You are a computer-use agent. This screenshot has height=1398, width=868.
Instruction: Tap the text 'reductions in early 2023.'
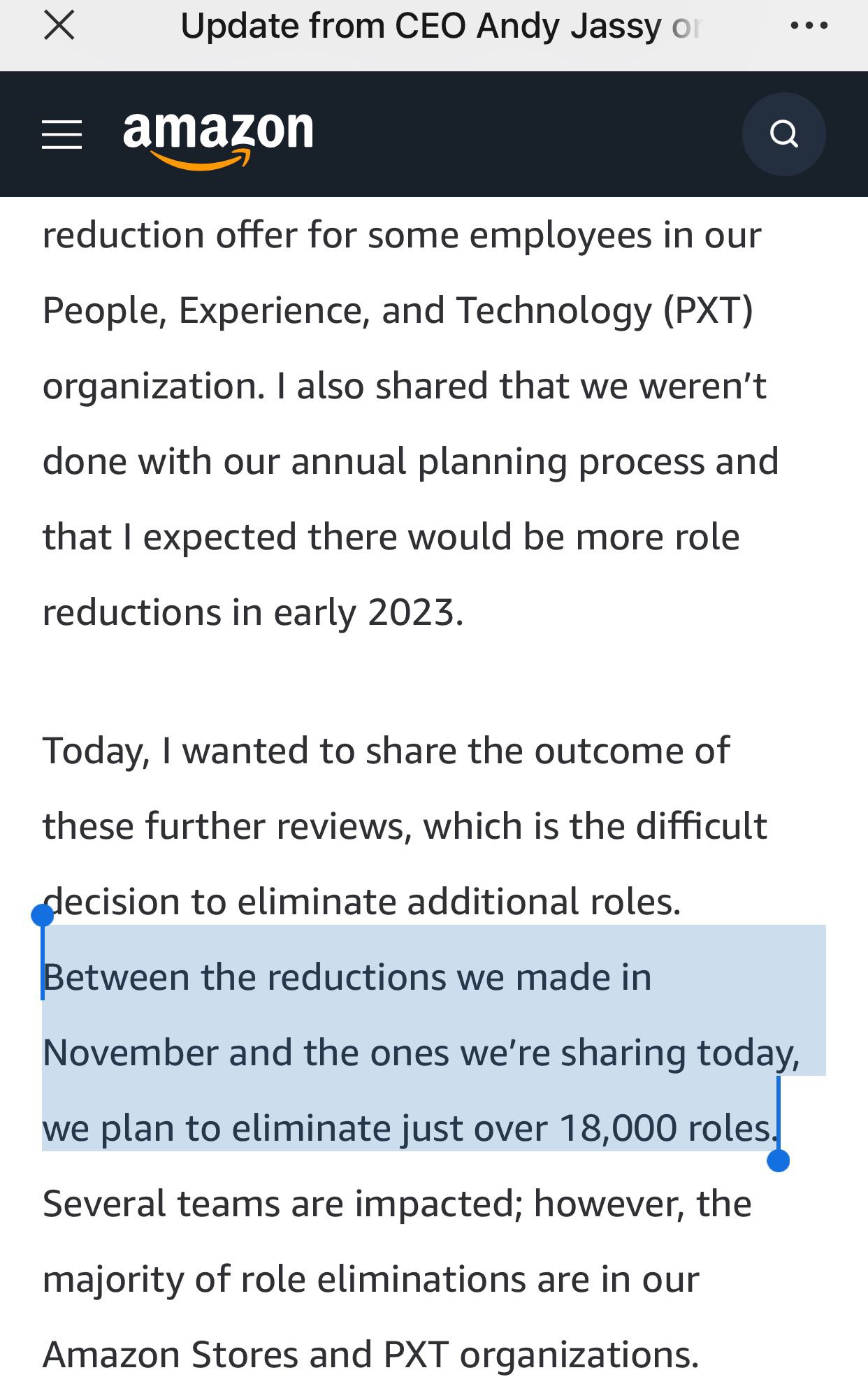[253, 612]
